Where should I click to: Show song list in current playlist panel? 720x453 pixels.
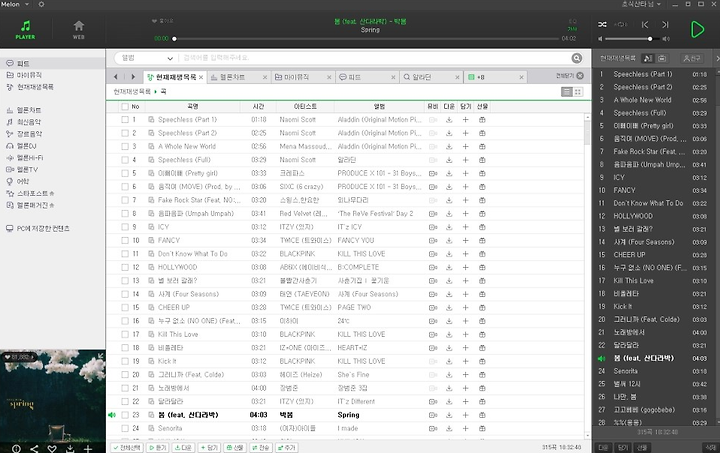[x=647, y=58]
